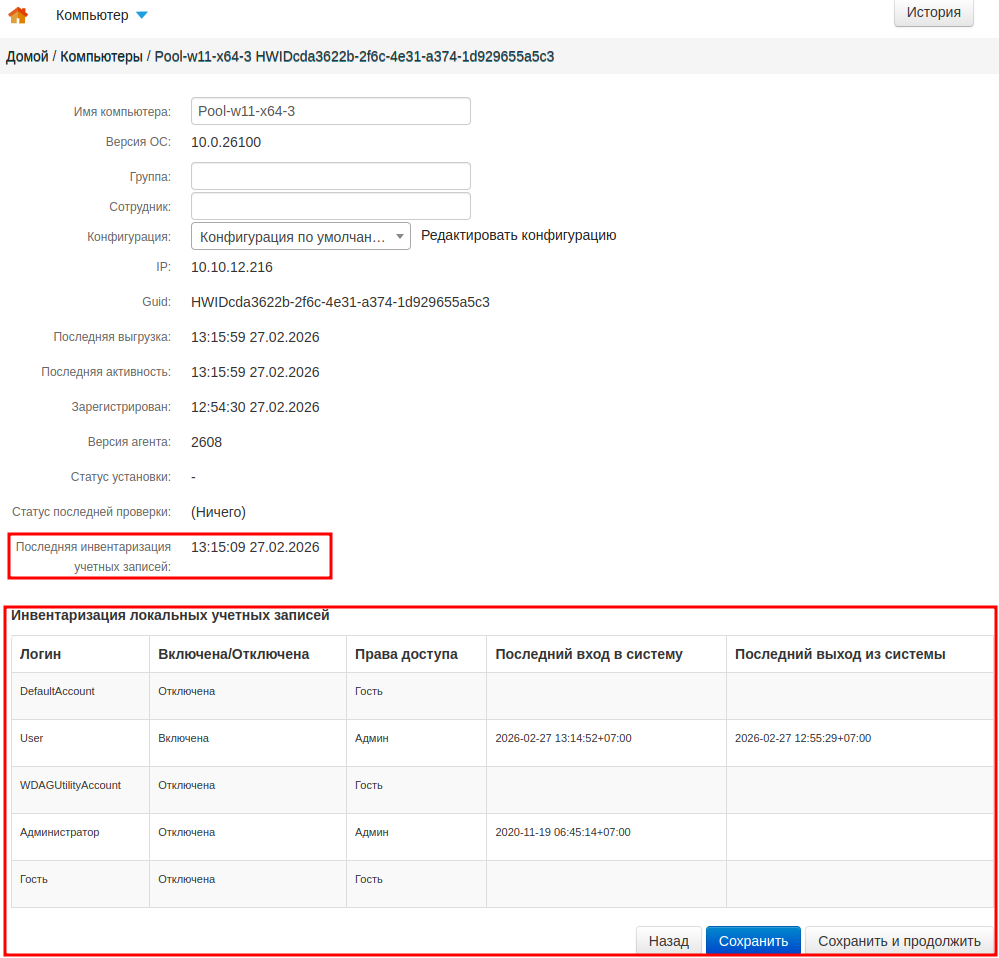Open Компьютеры breadcrumb link

pyautogui.click(x=101, y=57)
